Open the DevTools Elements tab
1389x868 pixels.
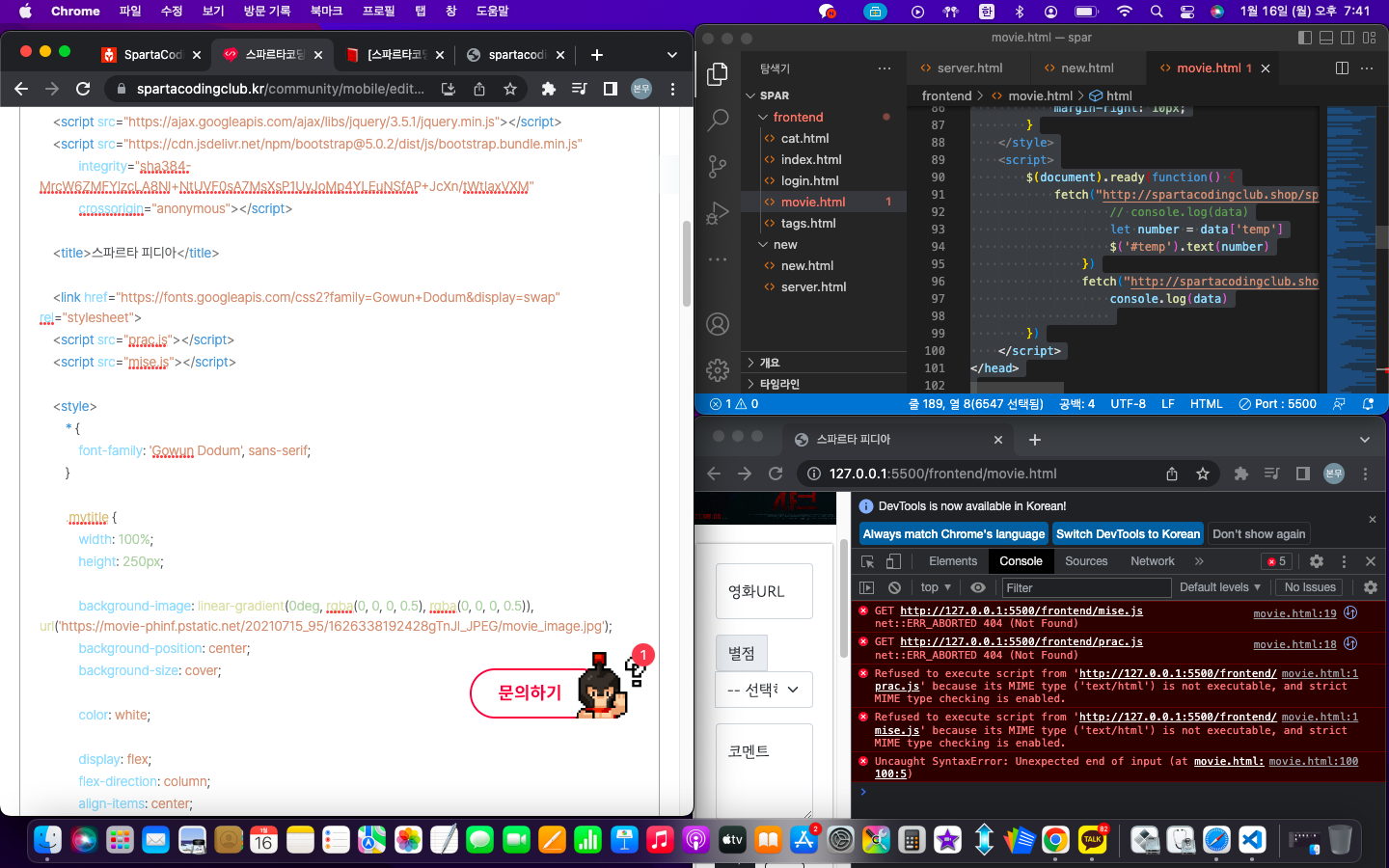click(x=953, y=561)
